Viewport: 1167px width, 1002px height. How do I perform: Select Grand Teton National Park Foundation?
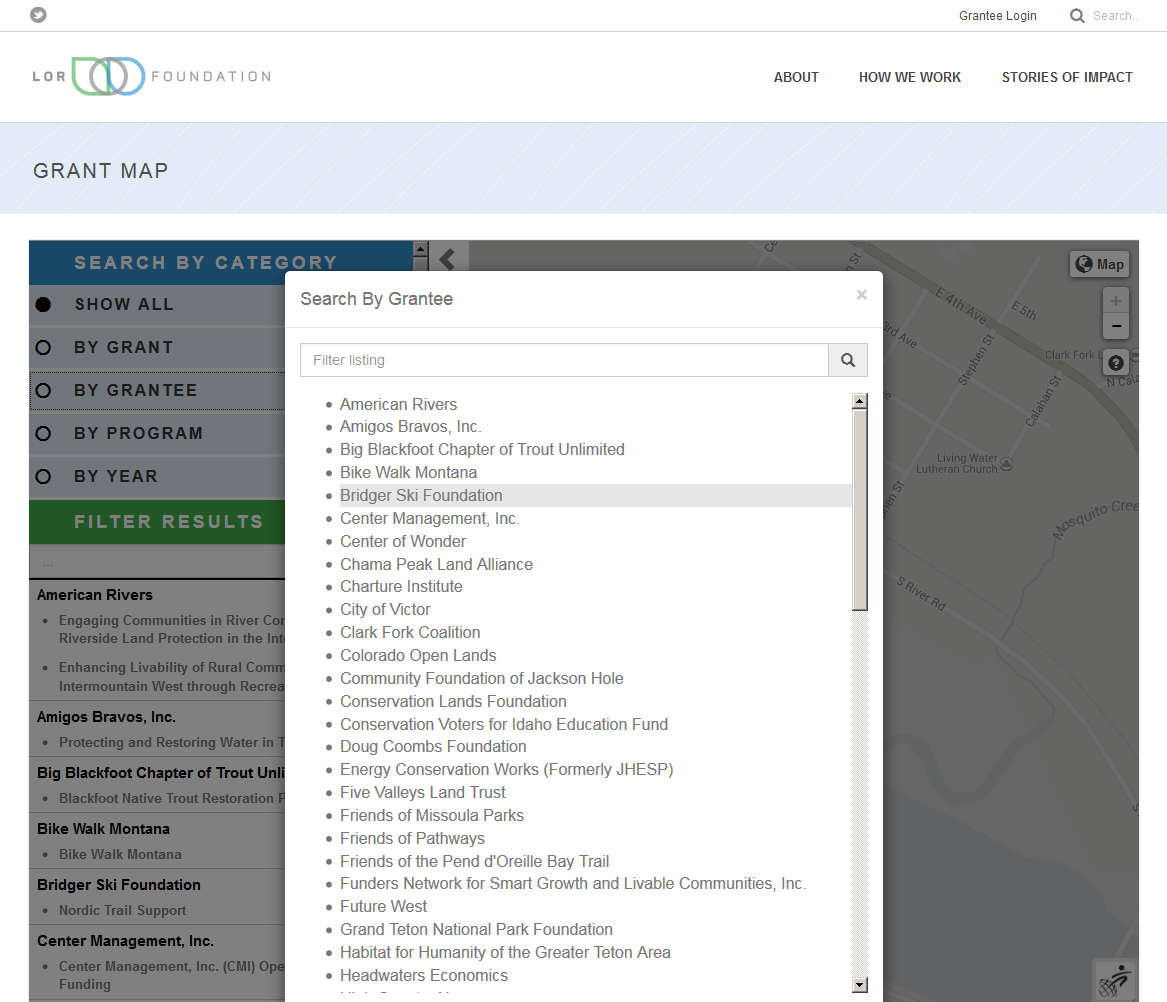coord(476,930)
